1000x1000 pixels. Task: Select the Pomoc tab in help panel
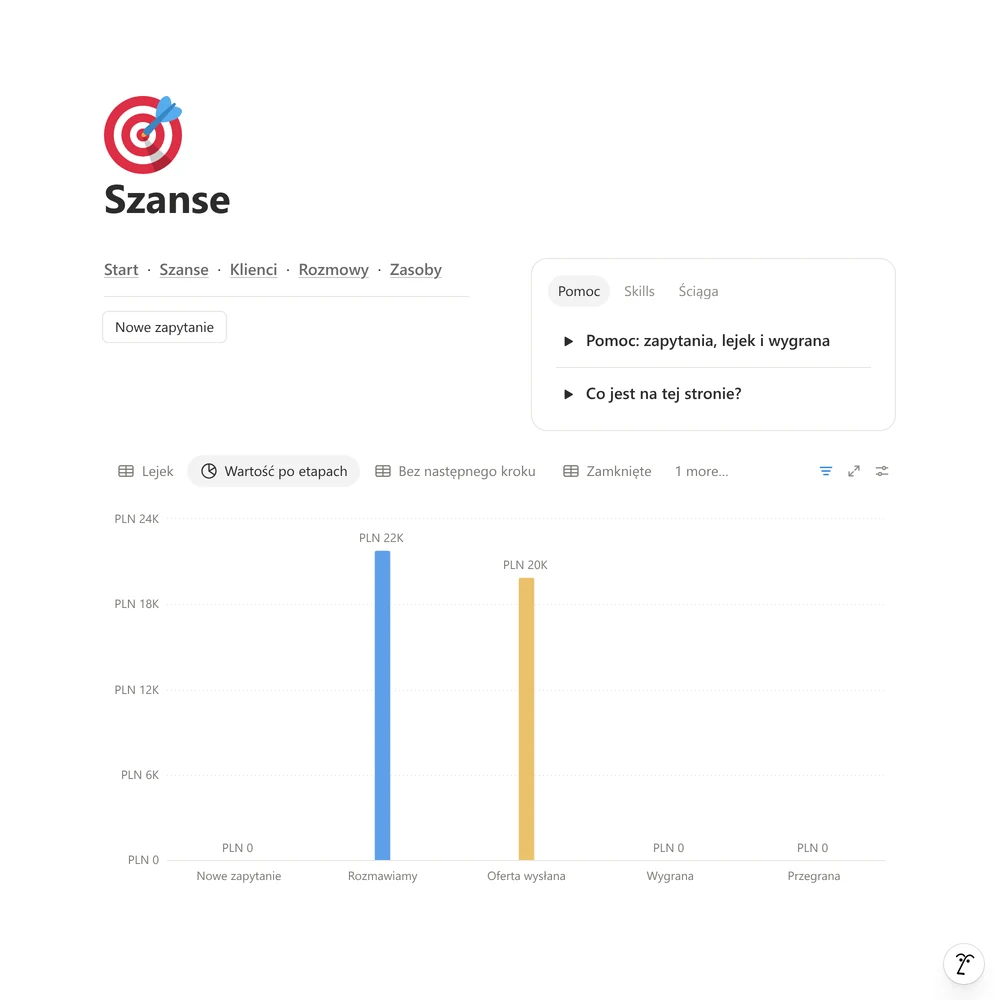pyautogui.click(x=578, y=291)
